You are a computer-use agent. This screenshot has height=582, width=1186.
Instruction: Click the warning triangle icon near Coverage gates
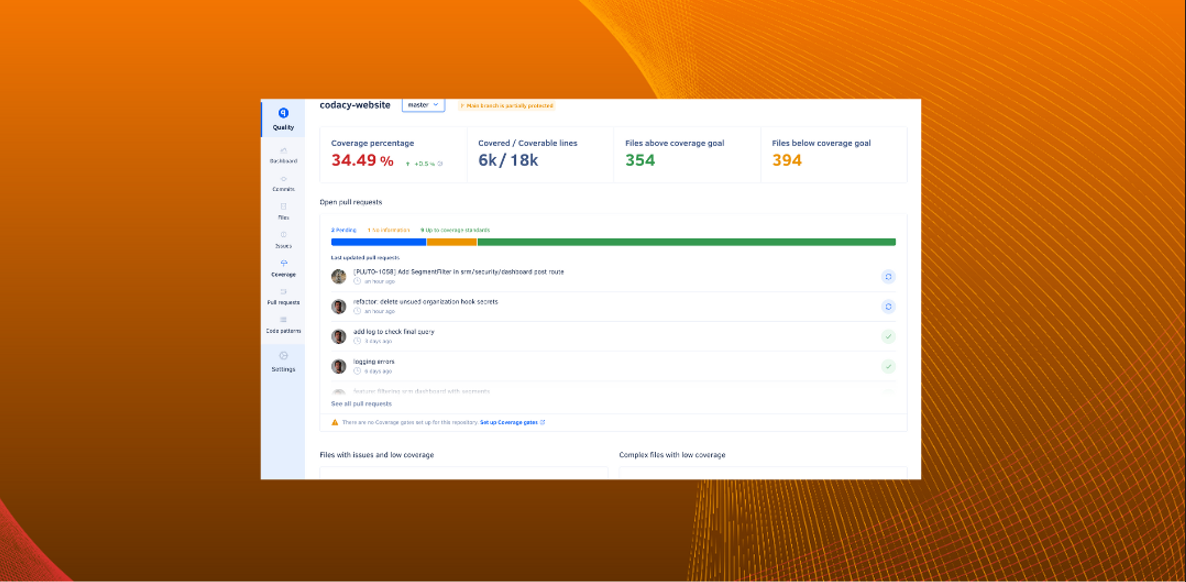click(334, 422)
